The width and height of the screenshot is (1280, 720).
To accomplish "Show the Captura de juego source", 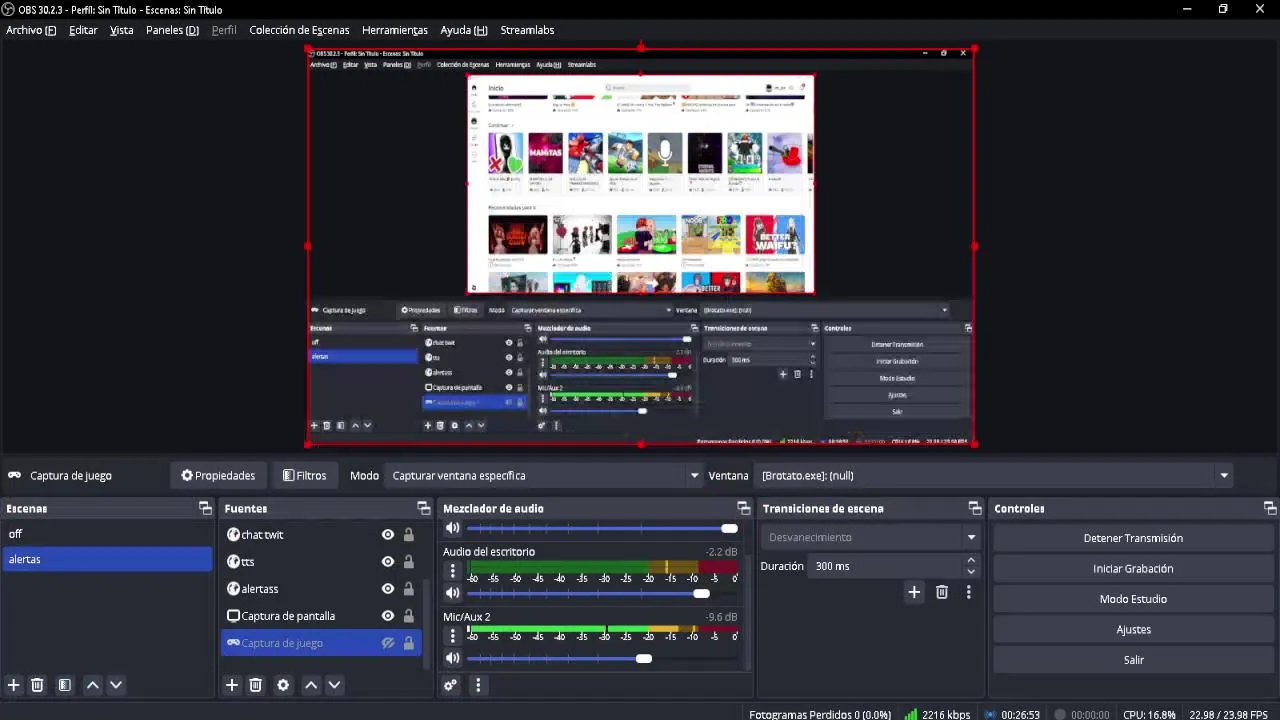I will (x=388, y=643).
